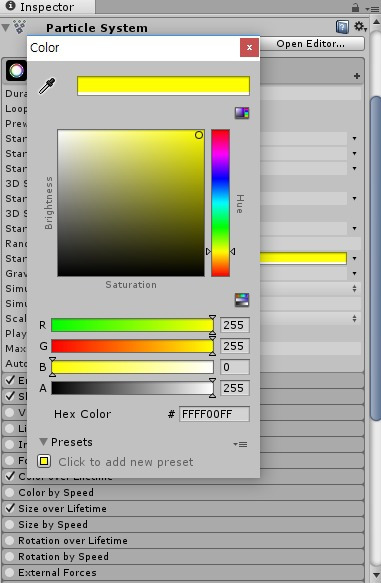Collapse the Particle System component foldout
This screenshot has width=381, height=583.
6,28
